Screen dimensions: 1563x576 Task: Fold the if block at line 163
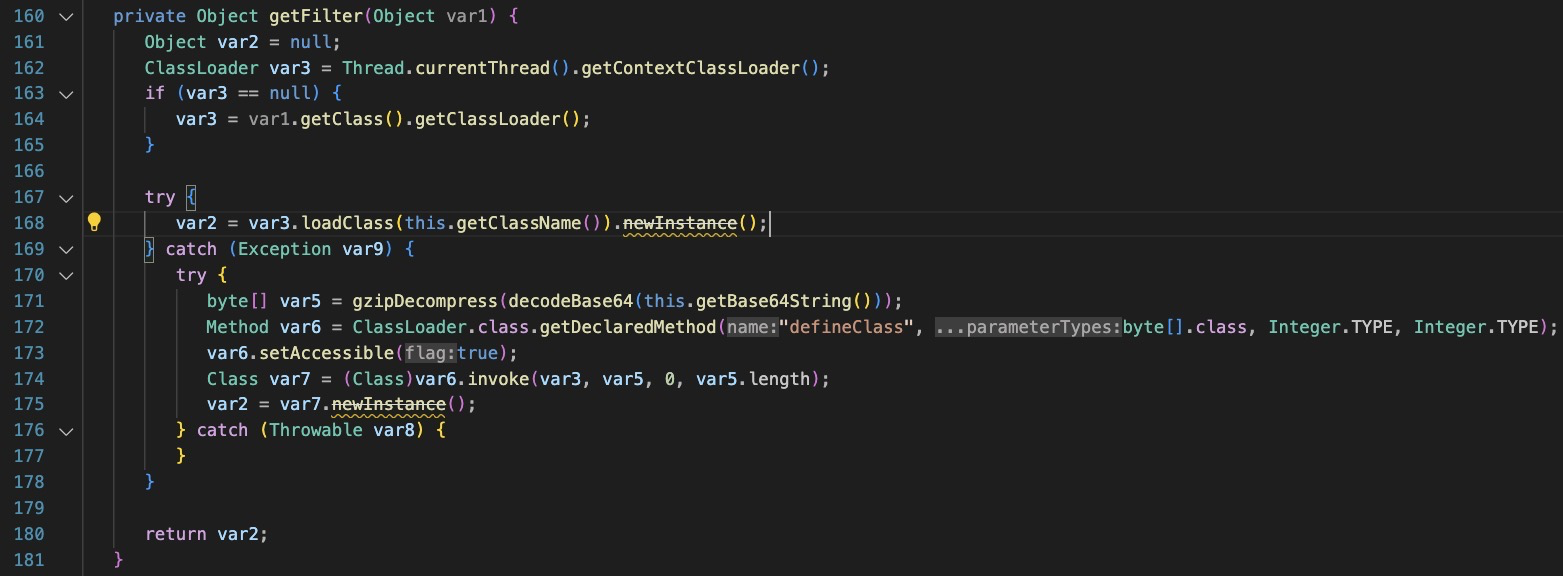point(66,94)
